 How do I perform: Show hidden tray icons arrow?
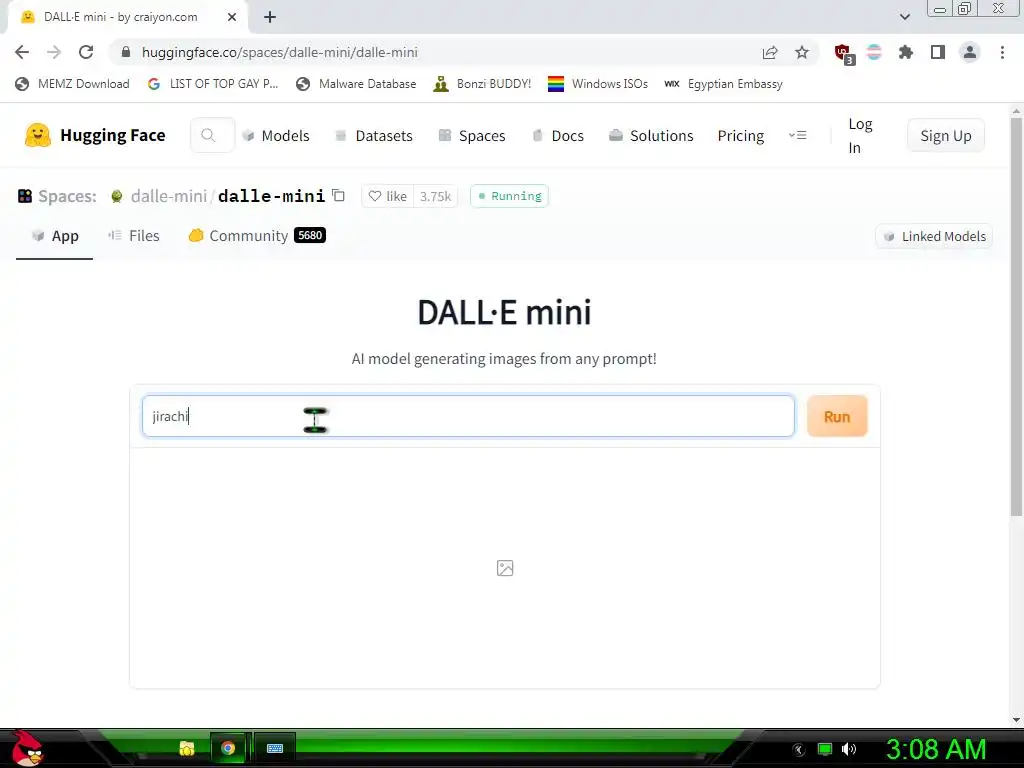click(799, 749)
